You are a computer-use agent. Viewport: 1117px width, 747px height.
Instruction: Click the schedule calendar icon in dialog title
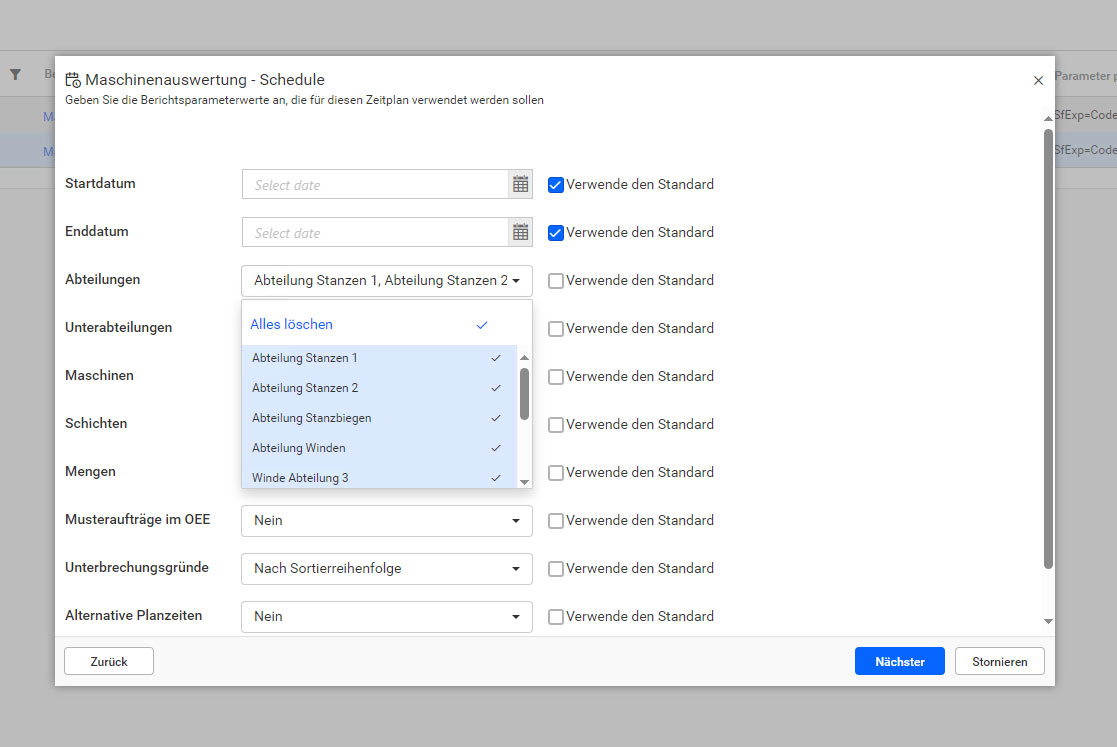coord(73,80)
